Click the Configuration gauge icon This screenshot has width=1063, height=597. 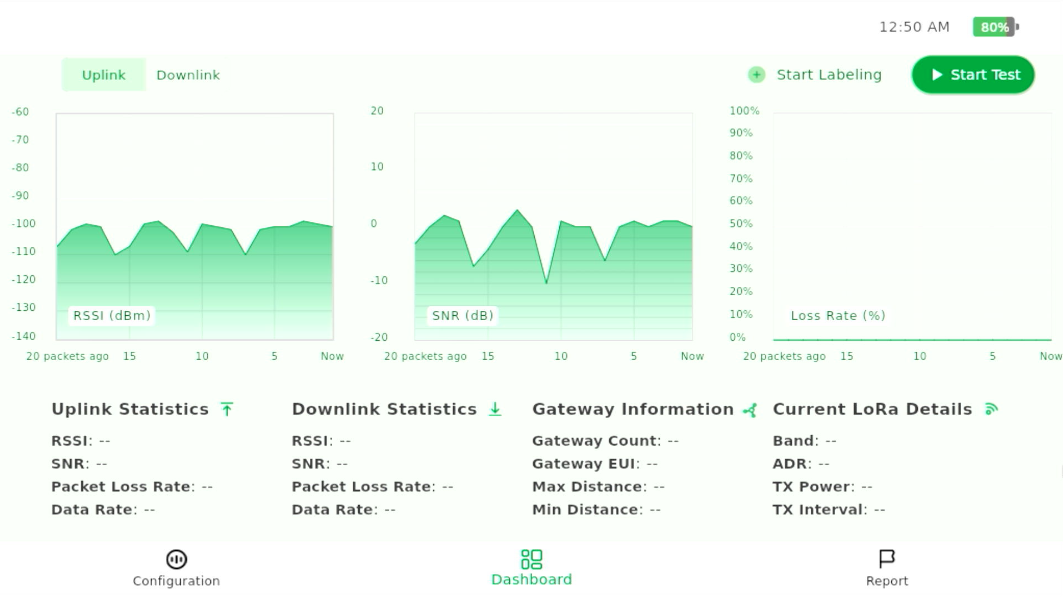[x=176, y=559]
